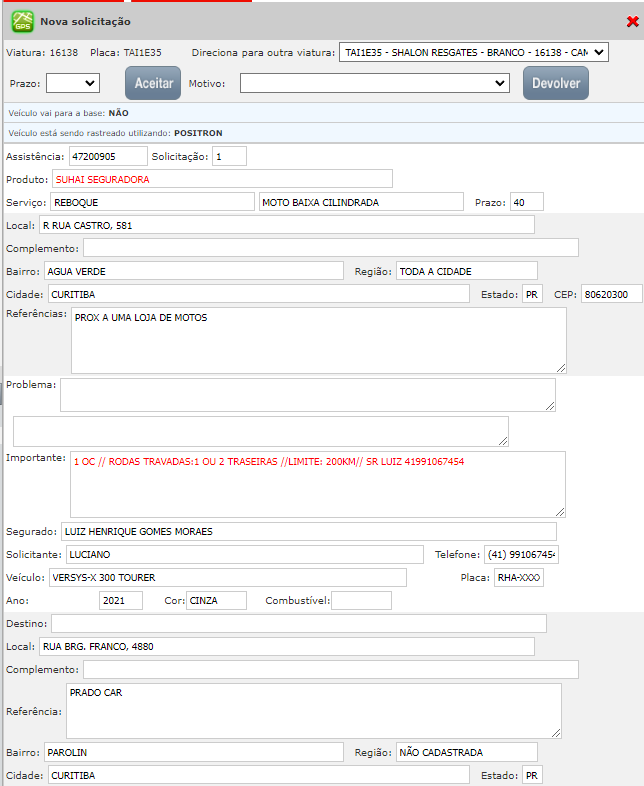Click the empty Problema text area

click(307, 395)
